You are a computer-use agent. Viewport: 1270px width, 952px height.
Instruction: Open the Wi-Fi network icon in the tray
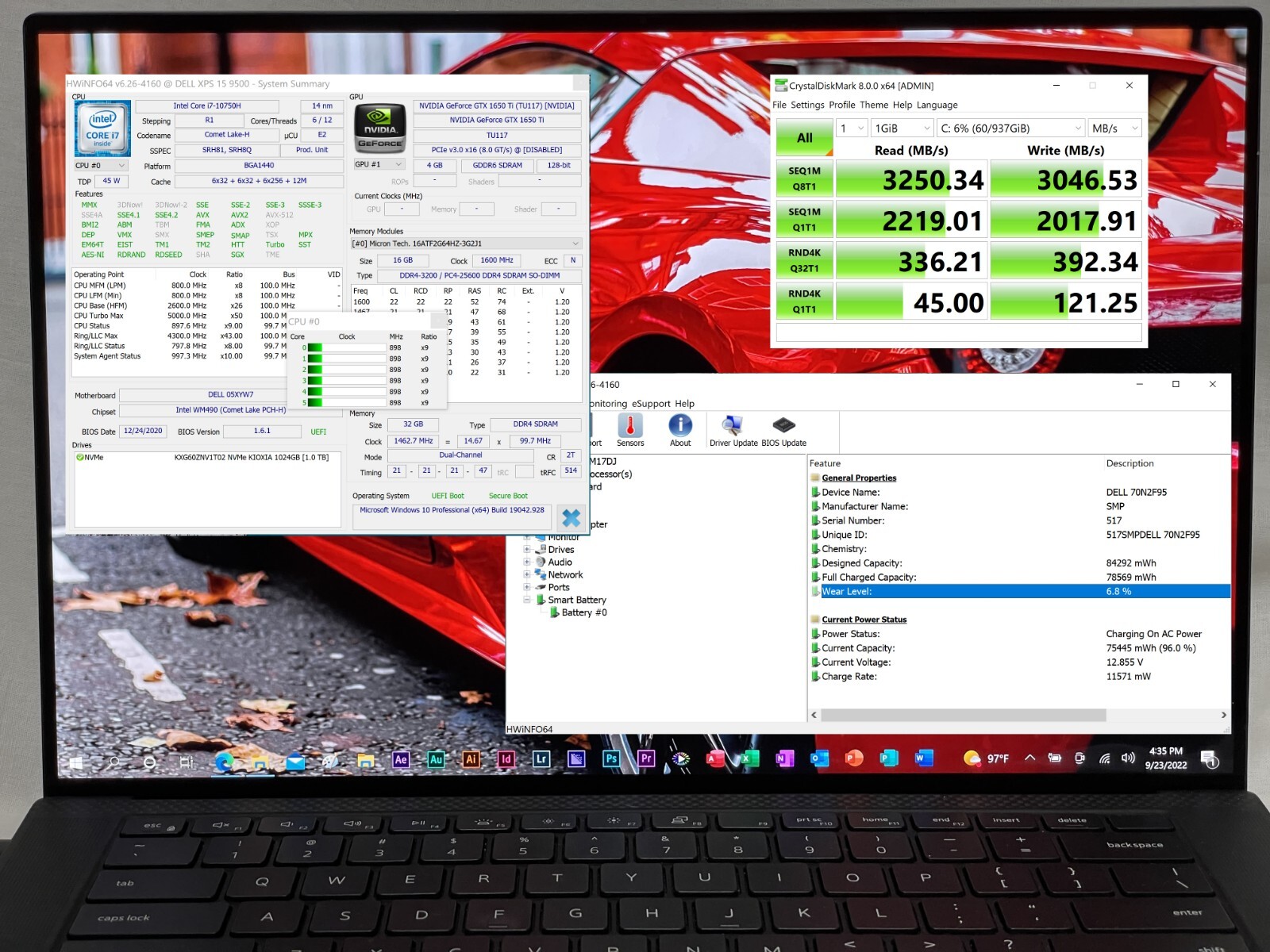[1104, 758]
